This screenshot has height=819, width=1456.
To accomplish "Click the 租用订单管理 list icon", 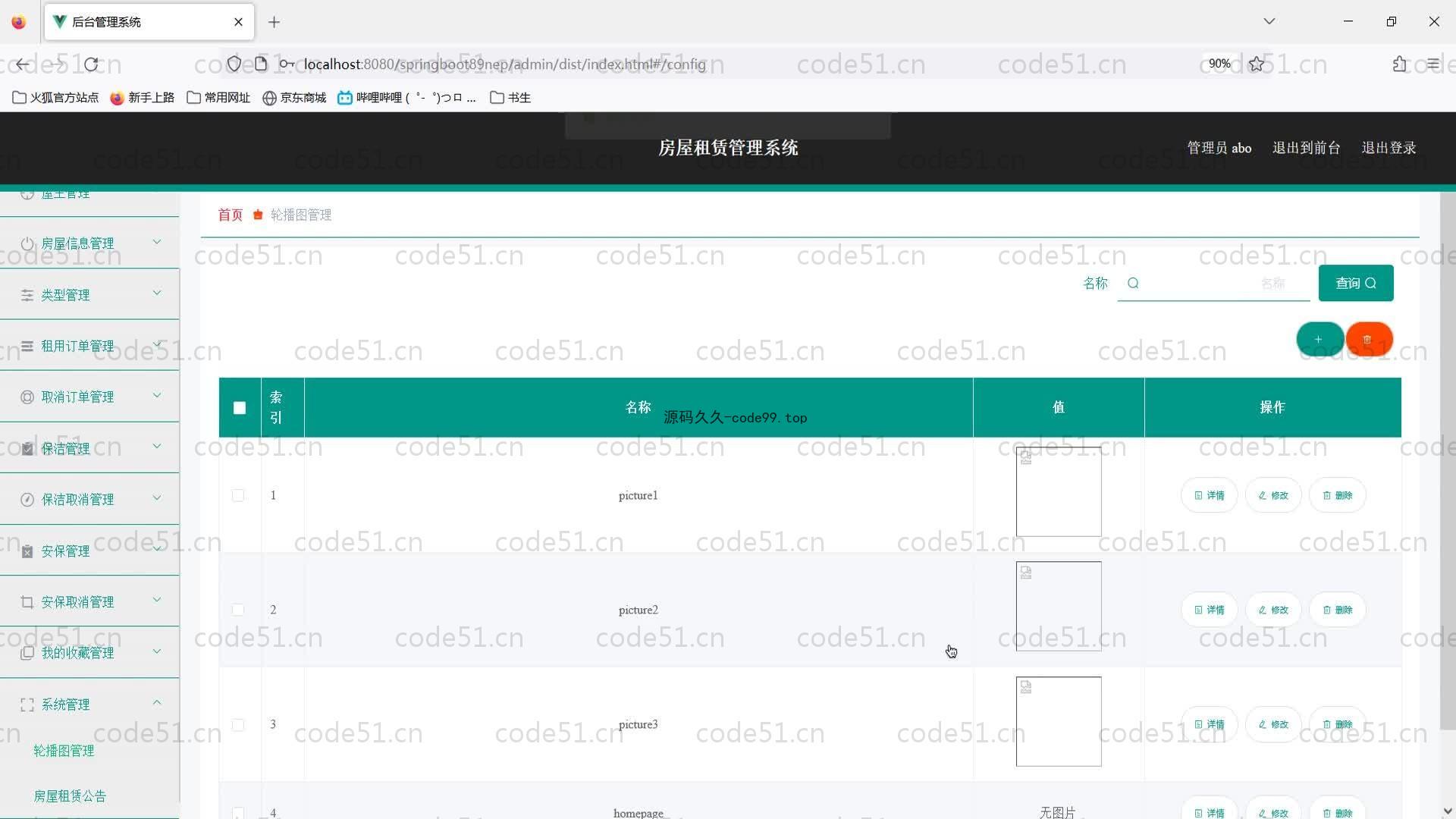I will point(27,346).
